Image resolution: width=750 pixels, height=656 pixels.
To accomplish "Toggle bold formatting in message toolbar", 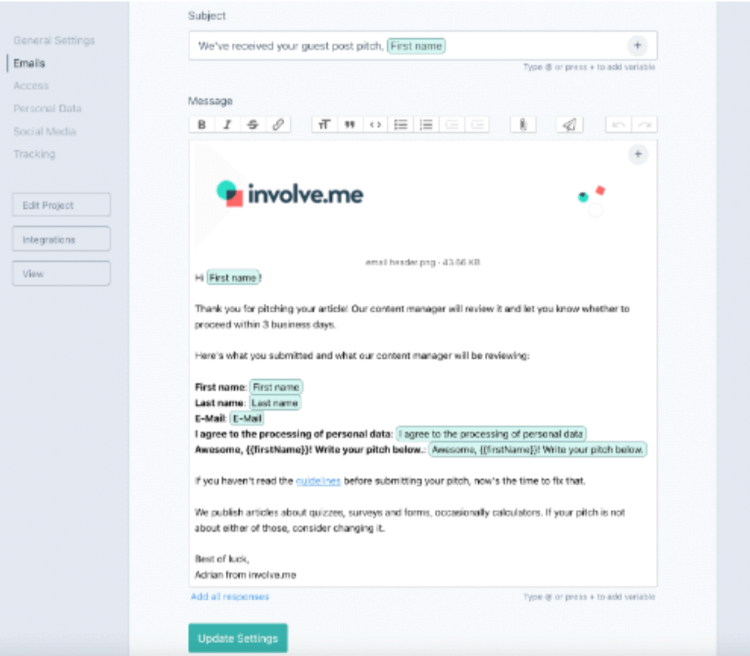I will tap(202, 125).
